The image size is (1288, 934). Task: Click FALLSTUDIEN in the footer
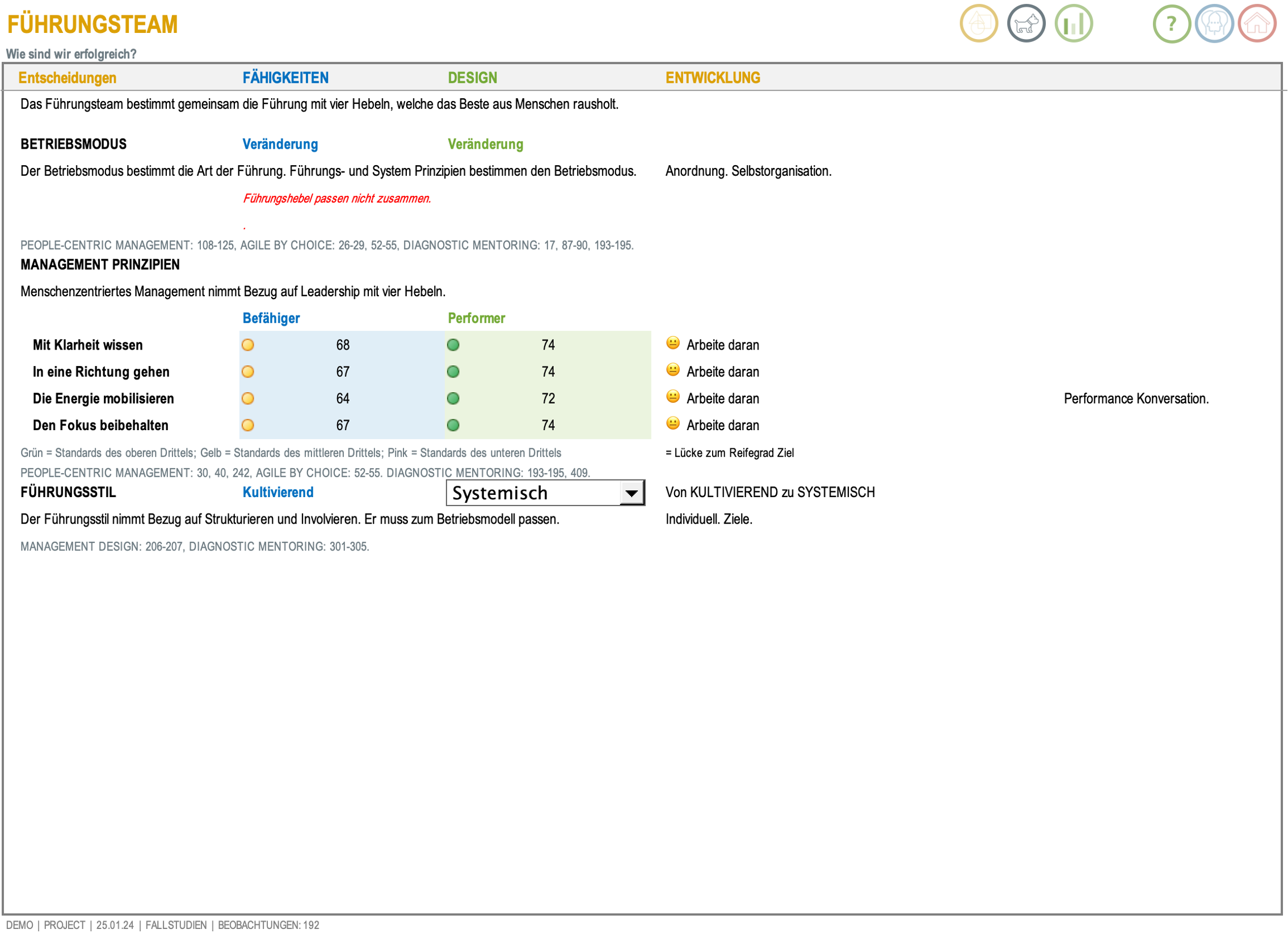coord(176,925)
